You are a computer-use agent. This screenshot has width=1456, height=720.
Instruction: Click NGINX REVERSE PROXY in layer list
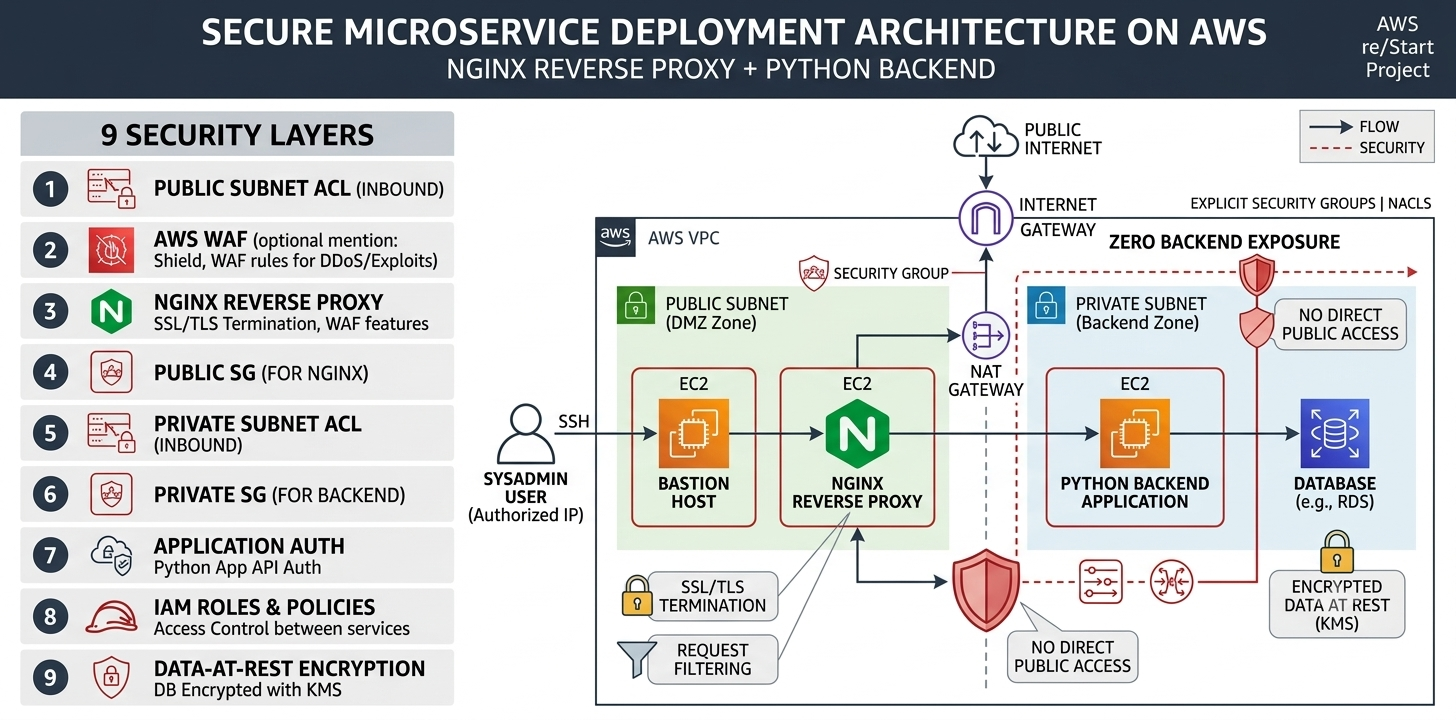(269, 302)
